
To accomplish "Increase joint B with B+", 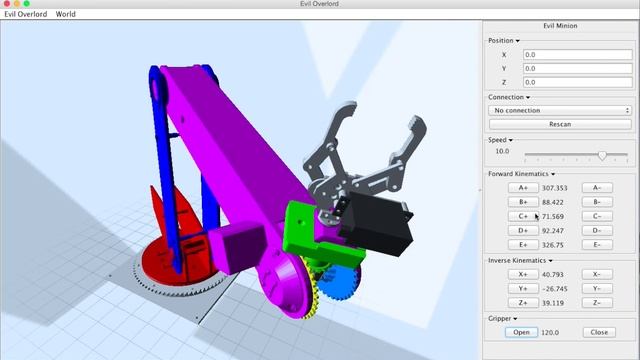I will [x=523, y=202].
